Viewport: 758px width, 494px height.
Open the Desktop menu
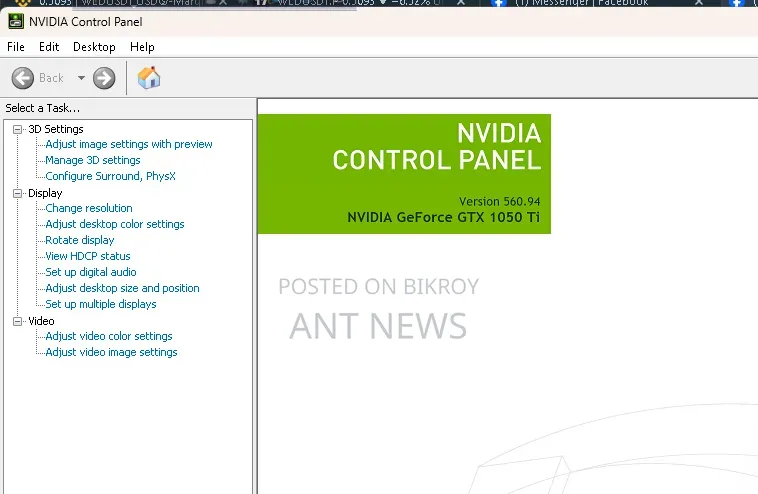pyautogui.click(x=94, y=47)
